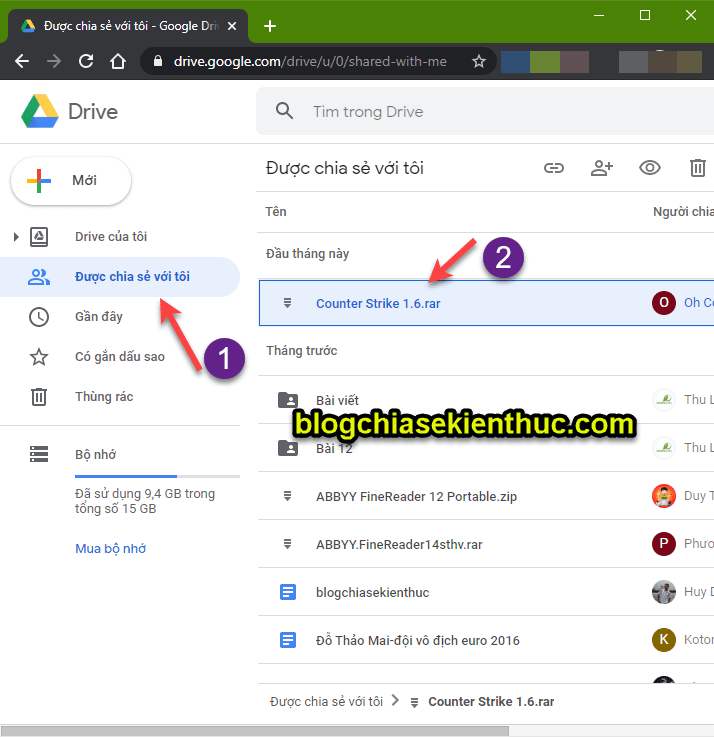This screenshot has height=737, width=714.
Task: Click the address bar URL
Action: (310, 61)
